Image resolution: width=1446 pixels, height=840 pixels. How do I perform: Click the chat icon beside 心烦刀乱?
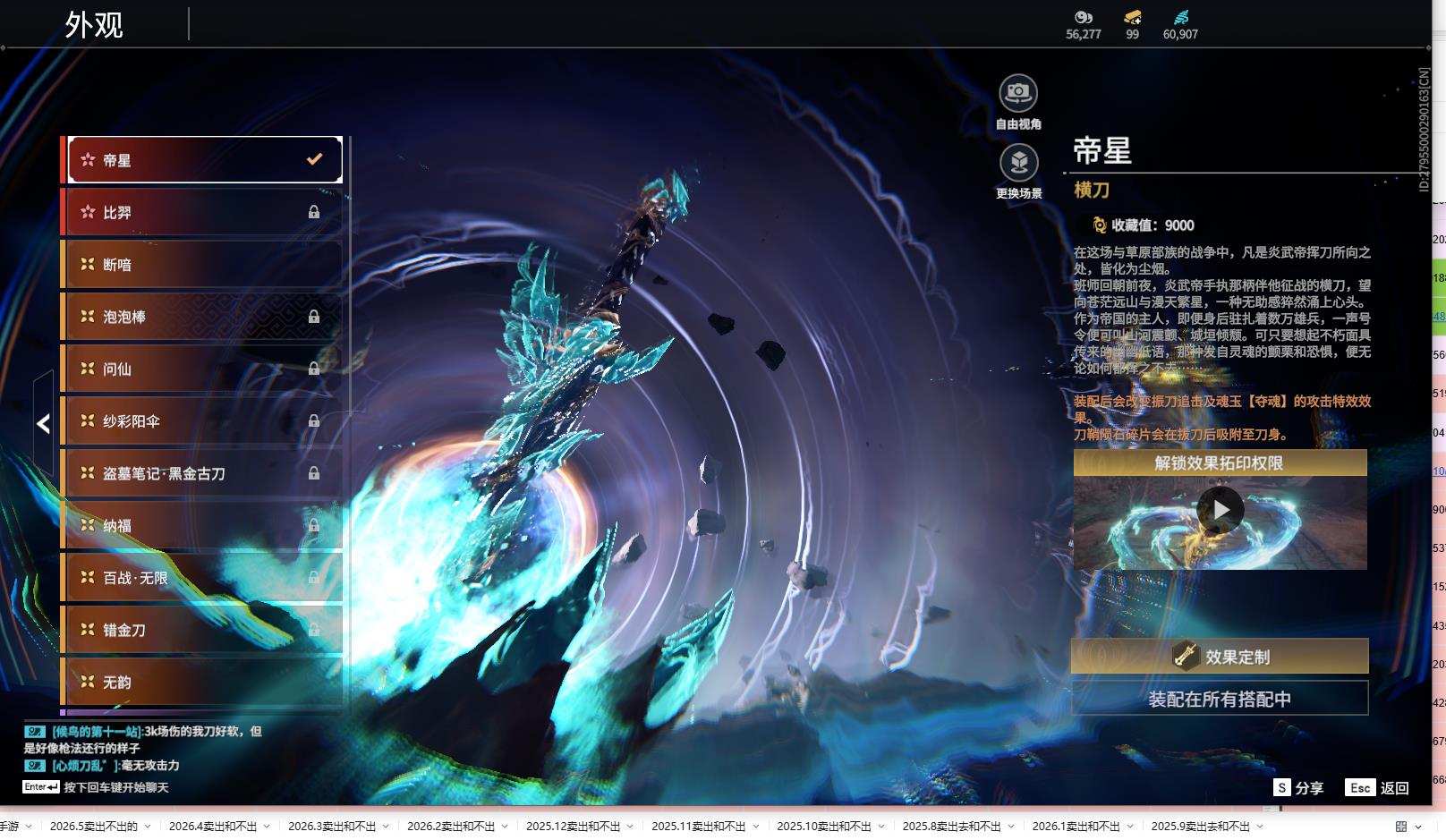34,766
